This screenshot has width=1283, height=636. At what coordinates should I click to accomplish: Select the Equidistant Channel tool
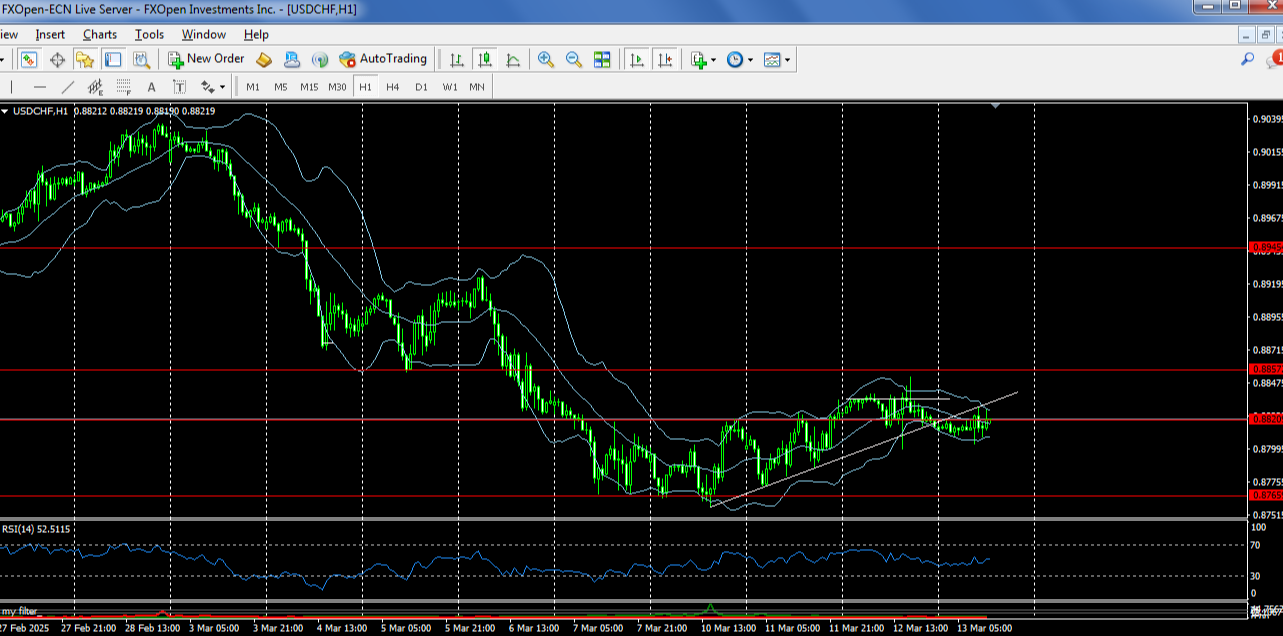[96, 87]
